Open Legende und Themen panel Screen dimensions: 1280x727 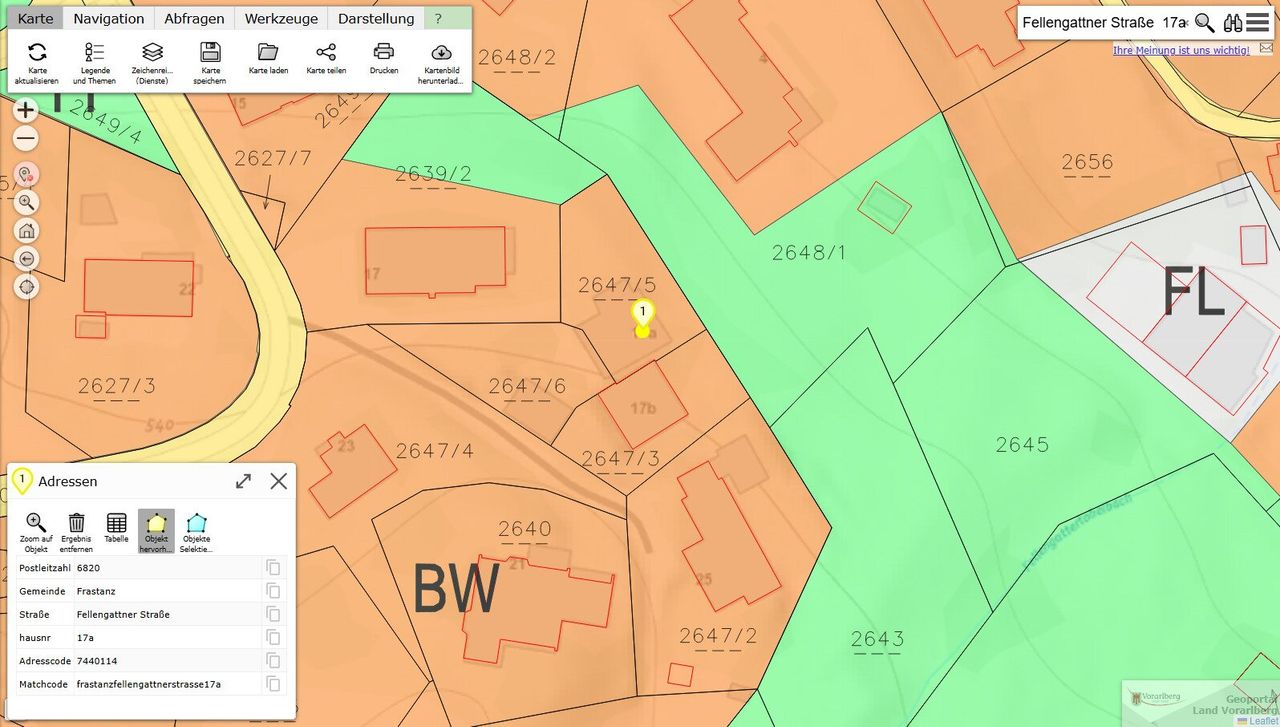94,53
